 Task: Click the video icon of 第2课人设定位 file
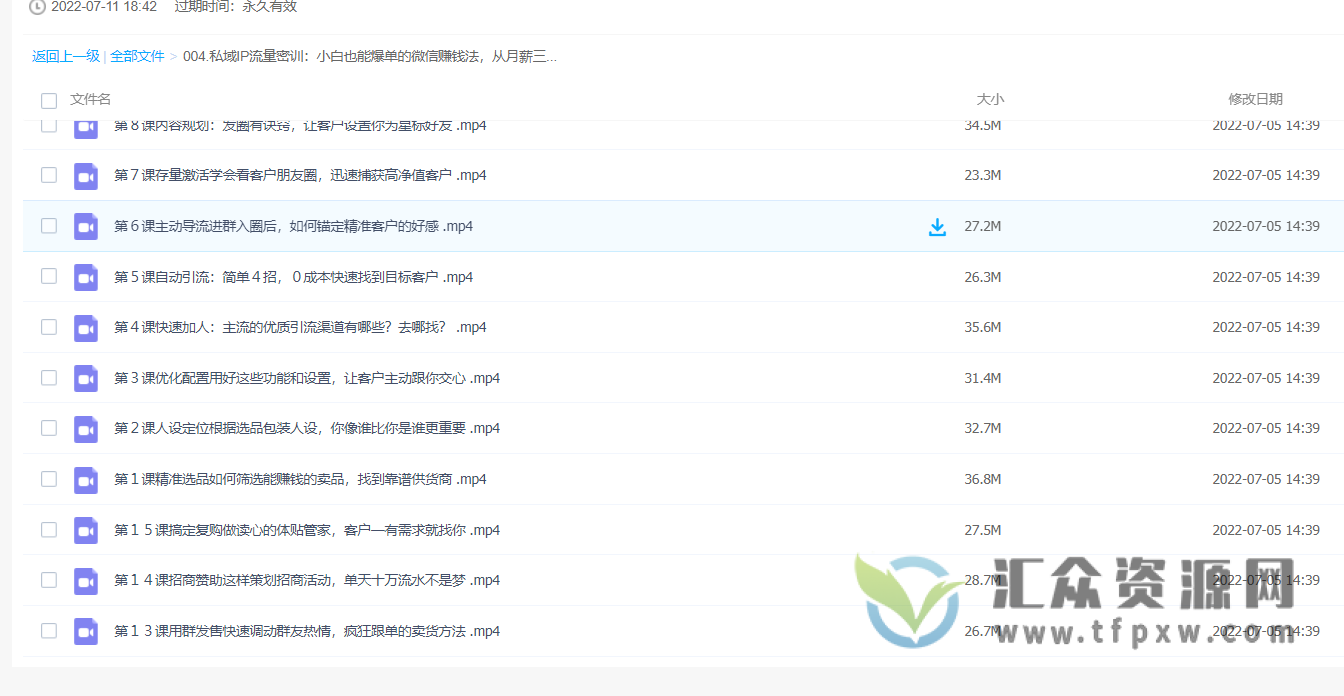[85, 428]
